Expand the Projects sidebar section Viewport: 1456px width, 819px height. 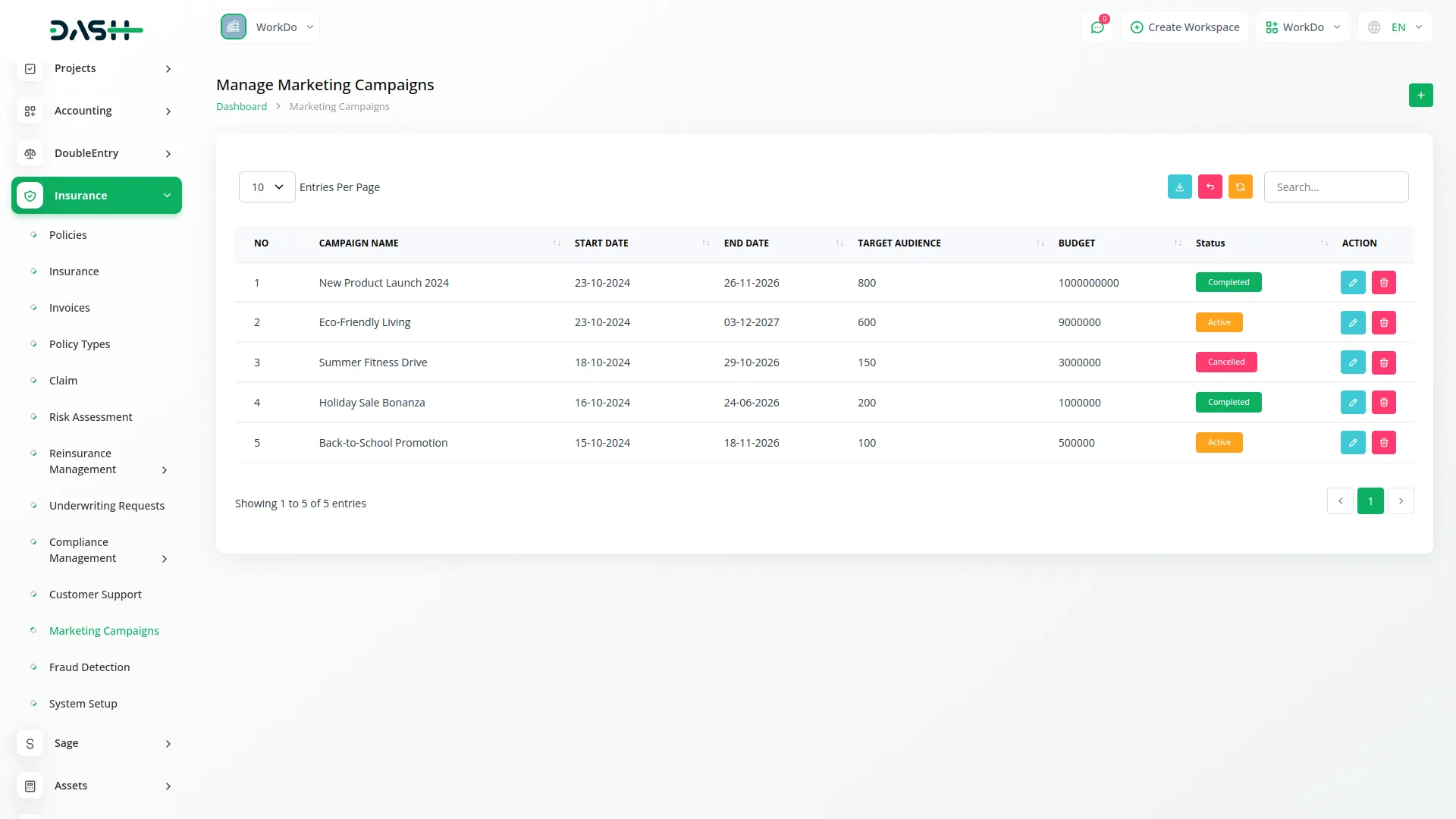(x=97, y=68)
